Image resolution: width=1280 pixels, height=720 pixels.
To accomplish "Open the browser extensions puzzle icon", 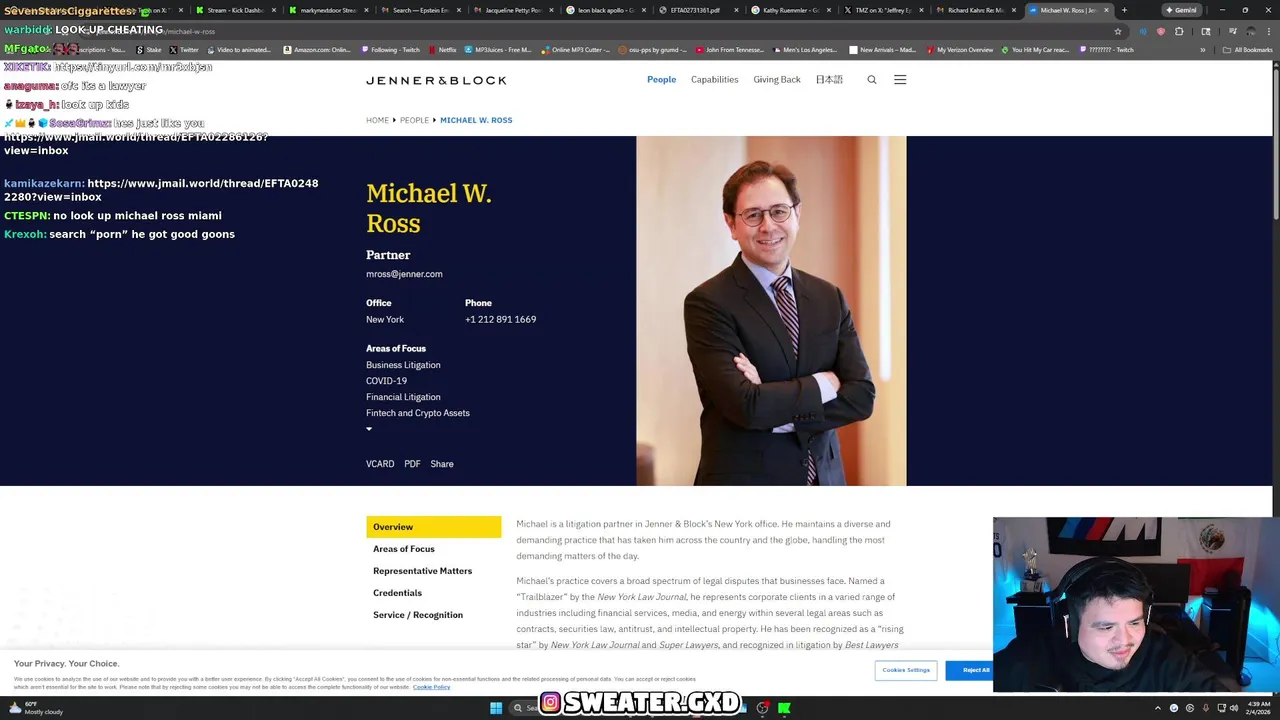I will (1179, 31).
